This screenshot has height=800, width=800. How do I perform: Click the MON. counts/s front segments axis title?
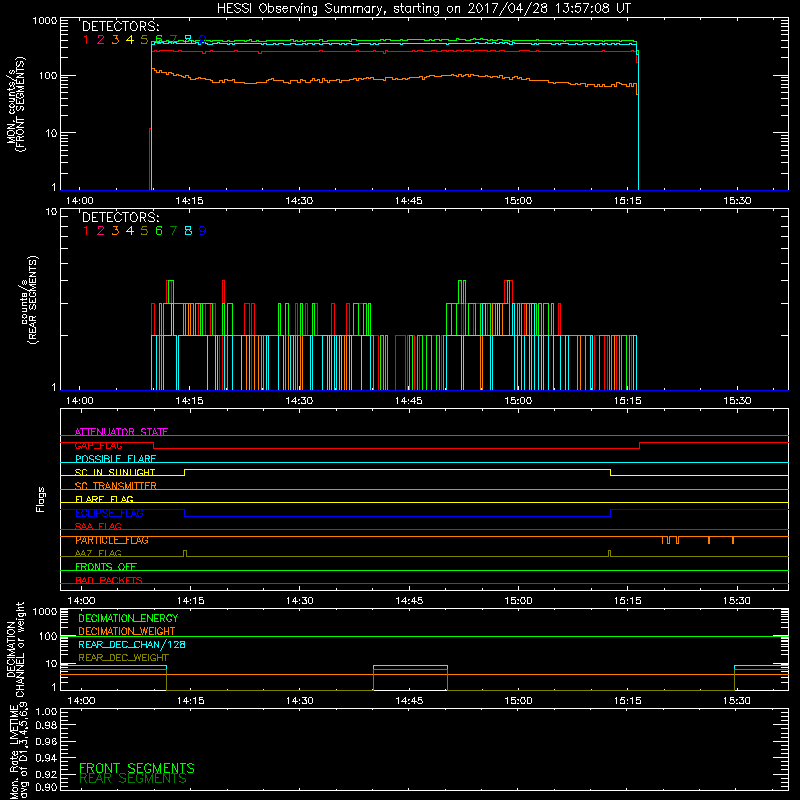(x=16, y=104)
